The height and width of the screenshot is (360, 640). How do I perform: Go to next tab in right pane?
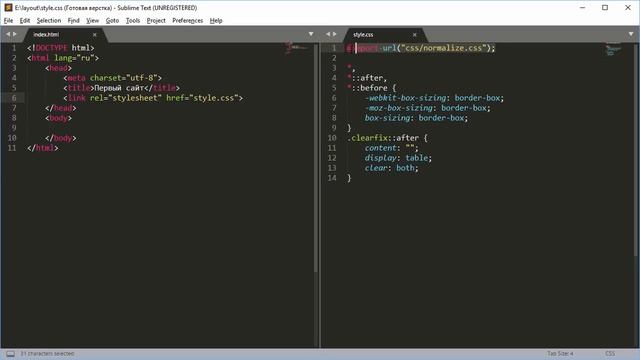coord(335,34)
